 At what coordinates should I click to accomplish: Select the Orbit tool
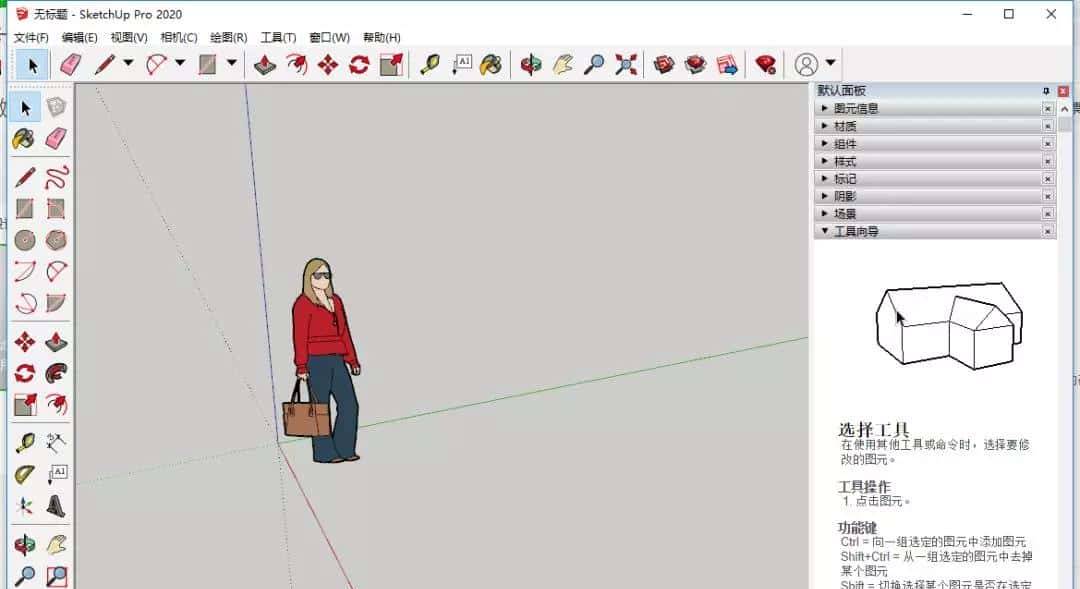(530, 64)
